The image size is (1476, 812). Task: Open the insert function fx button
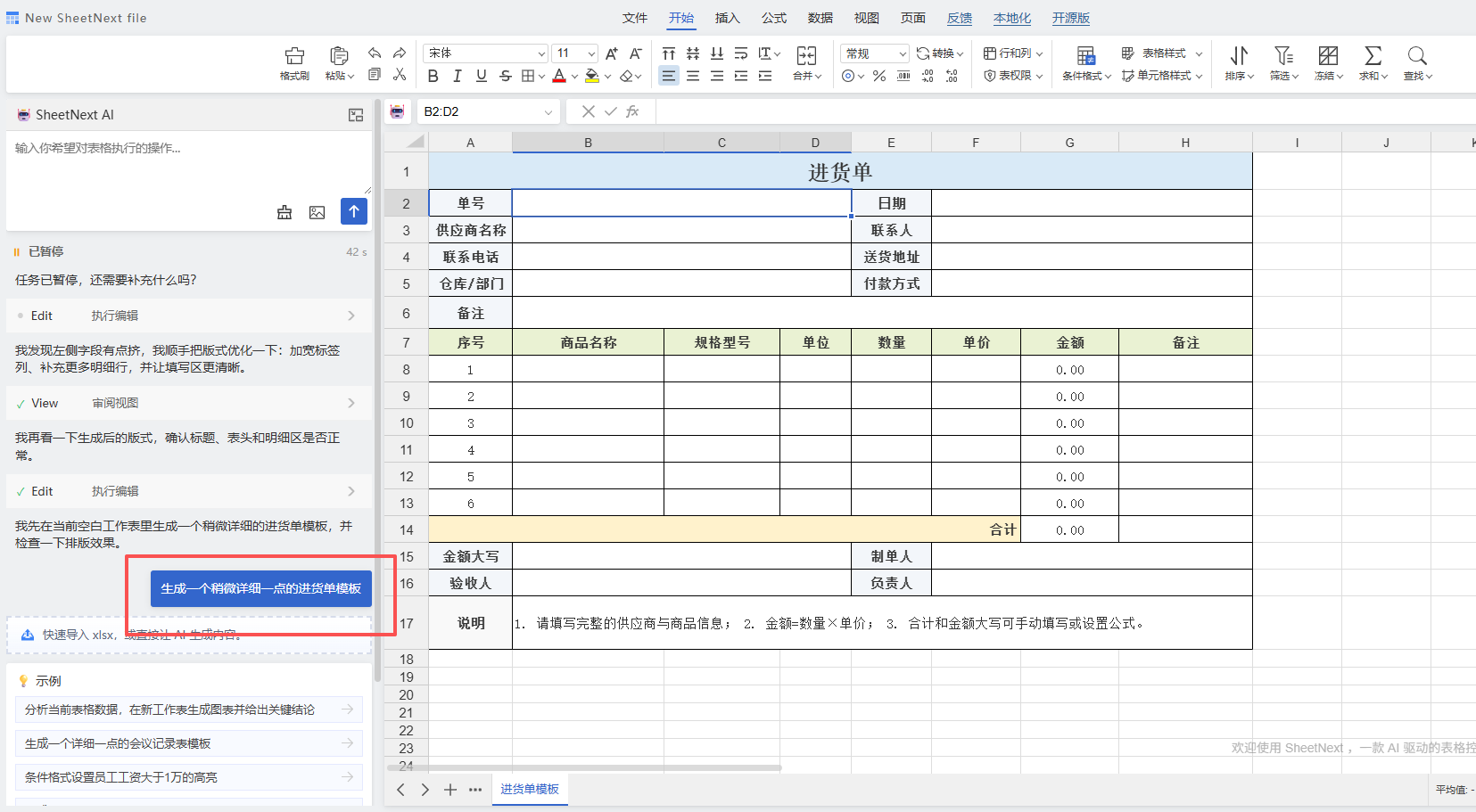[632, 111]
